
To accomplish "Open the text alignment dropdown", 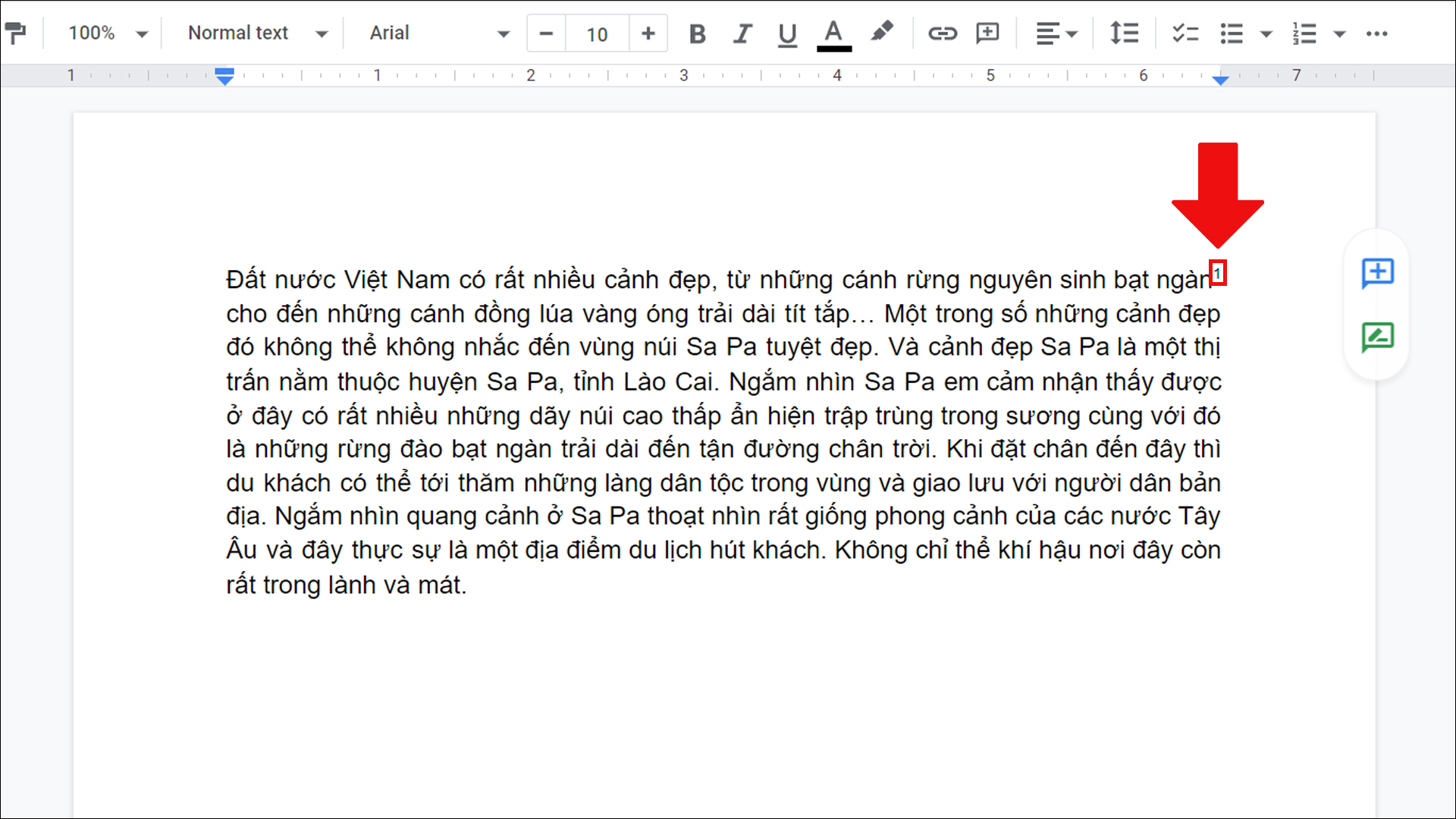I will tap(1056, 33).
